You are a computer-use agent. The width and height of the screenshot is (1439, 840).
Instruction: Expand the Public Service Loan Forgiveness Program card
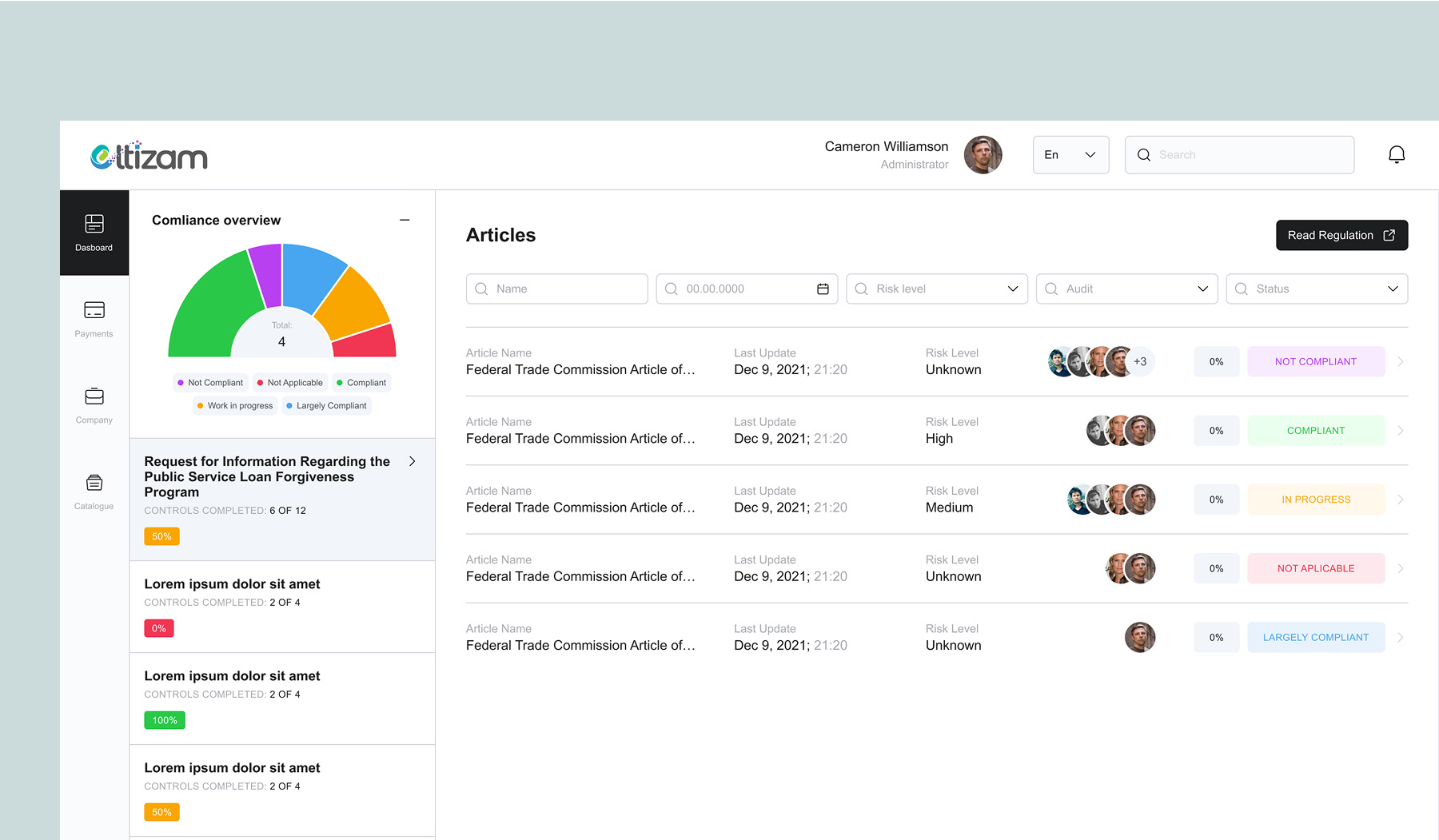pyautogui.click(x=412, y=461)
